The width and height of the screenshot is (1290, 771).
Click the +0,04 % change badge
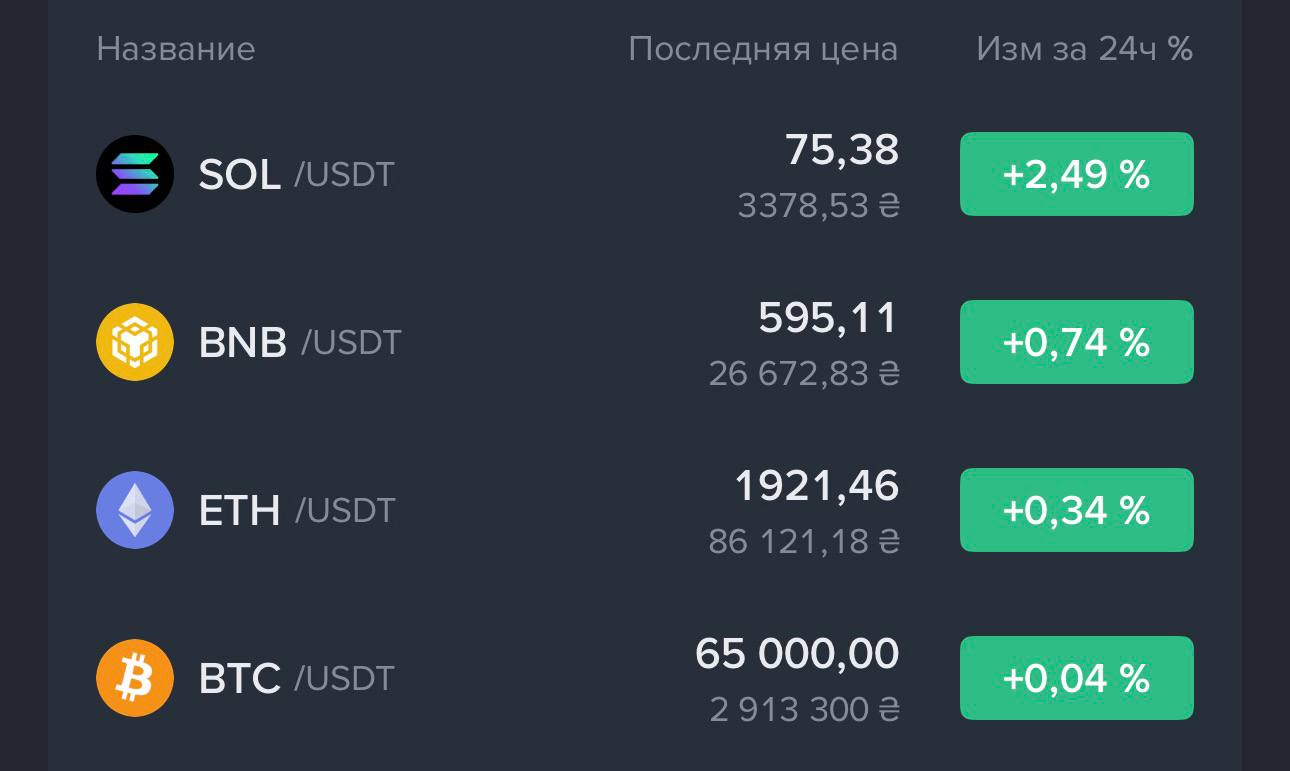point(1077,678)
